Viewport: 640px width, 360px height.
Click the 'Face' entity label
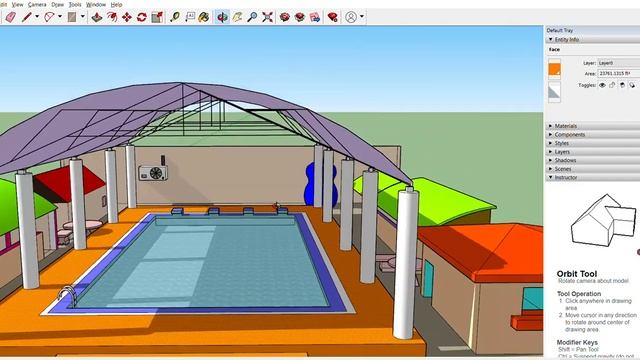pos(554,49)
